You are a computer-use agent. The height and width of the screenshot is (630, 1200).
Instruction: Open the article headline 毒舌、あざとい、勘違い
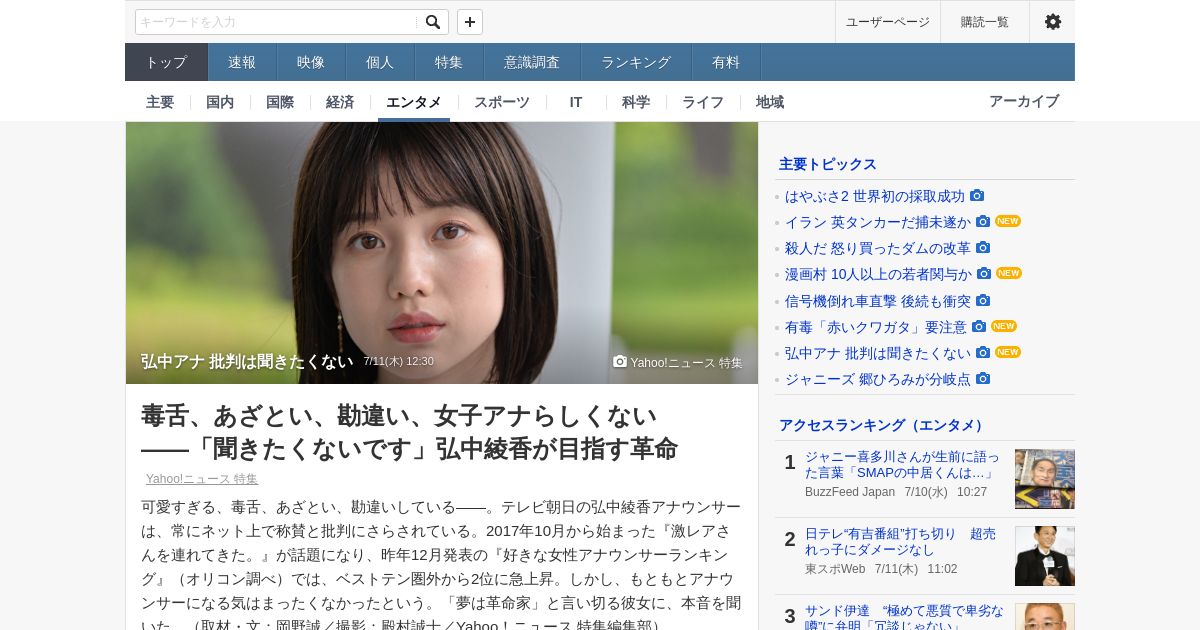point(409,432)
